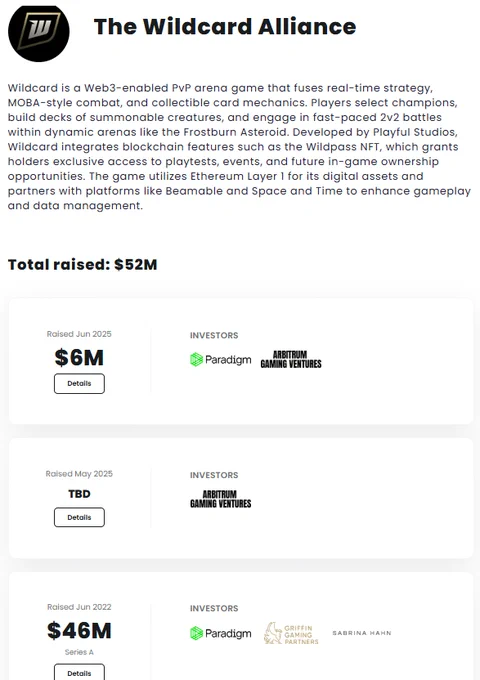Click the $6M raised amount
Screen dimensions: 480x680
tap(79, 358)
